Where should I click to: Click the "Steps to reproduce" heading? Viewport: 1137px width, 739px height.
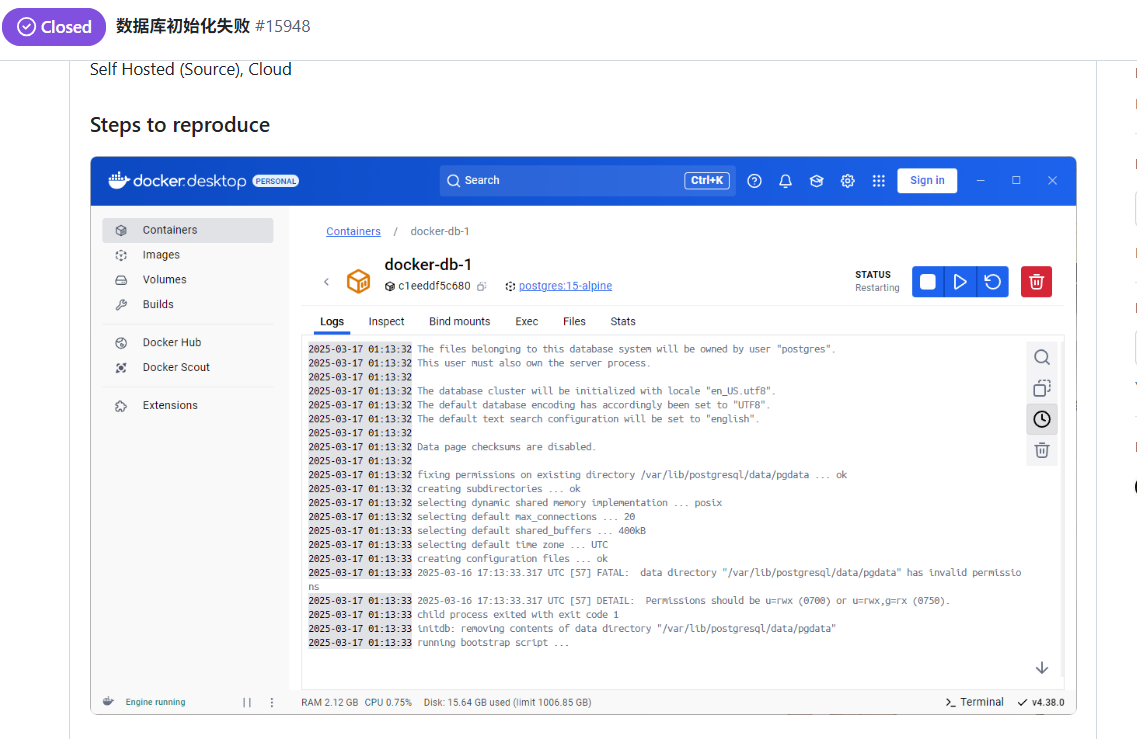180,125
